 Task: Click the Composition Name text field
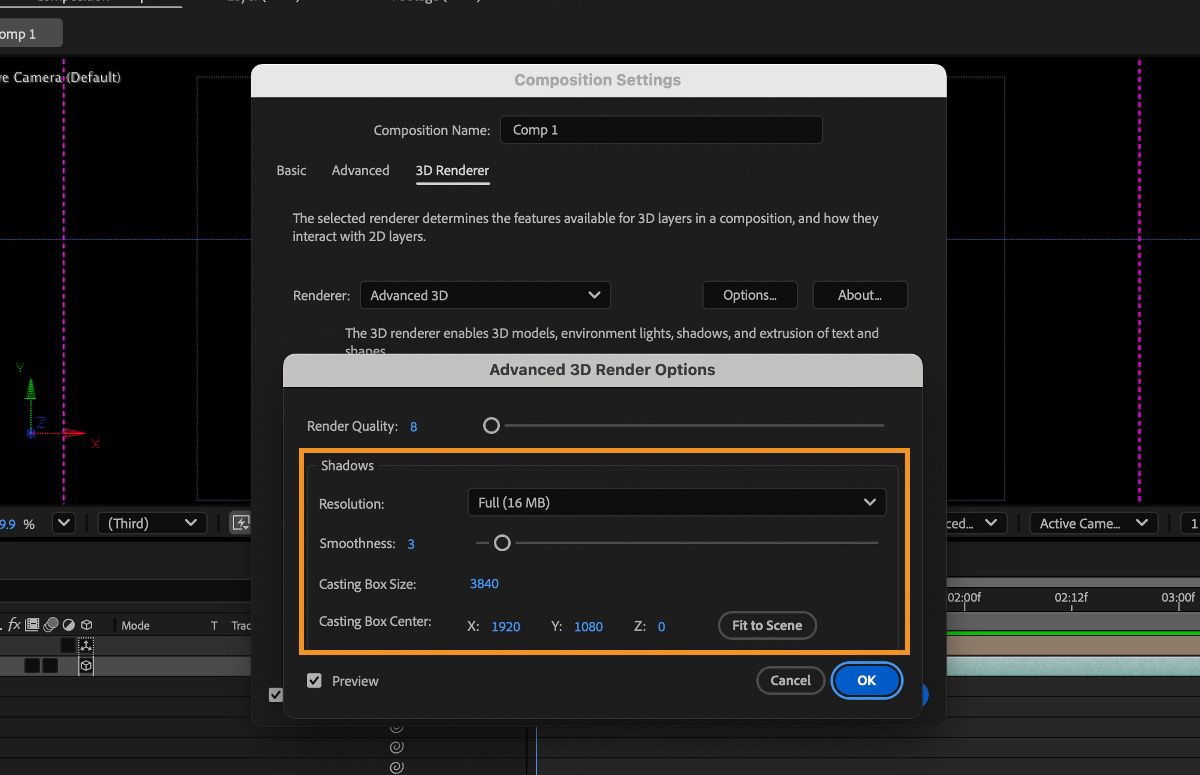(x=660, y=130)
